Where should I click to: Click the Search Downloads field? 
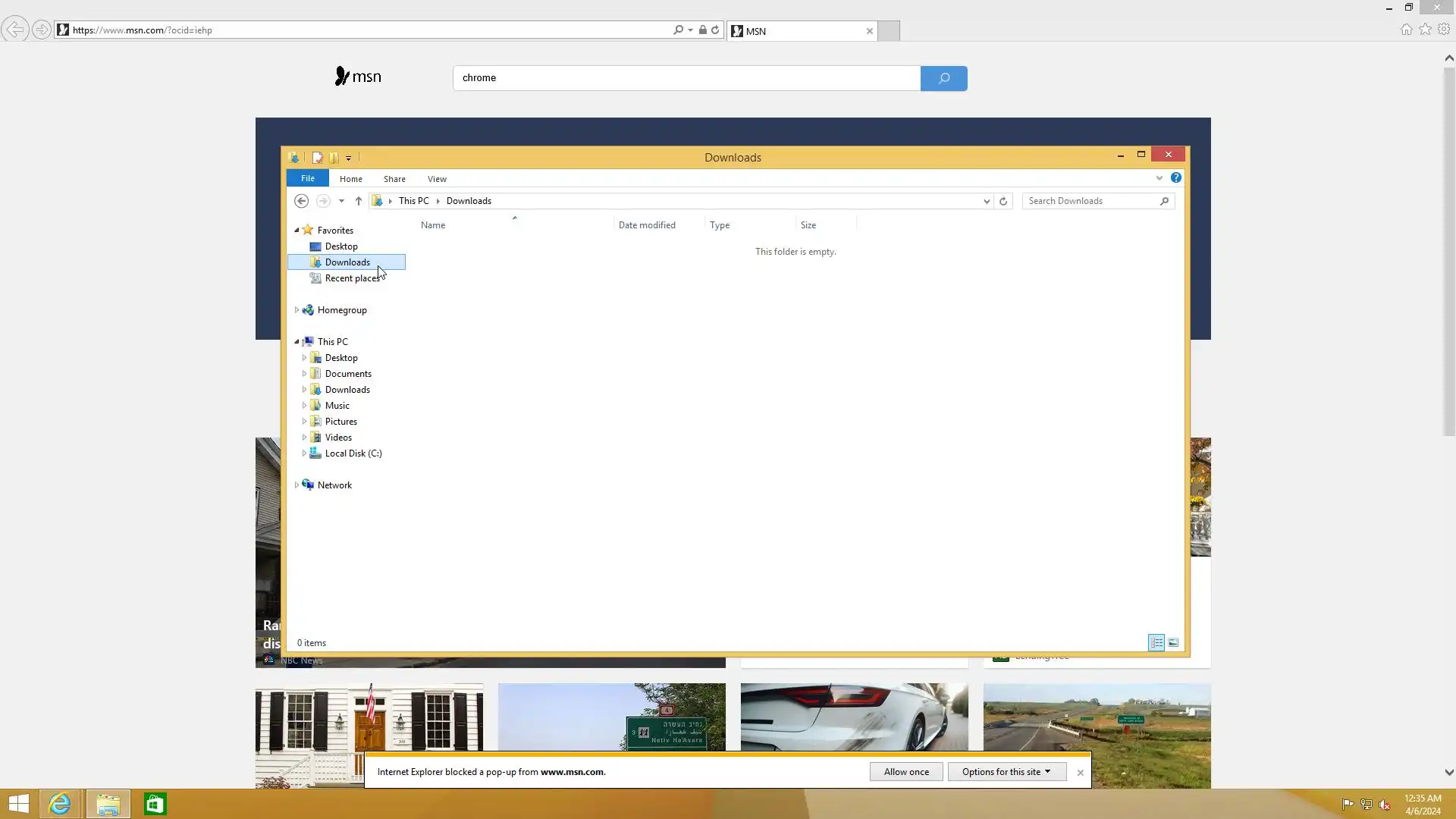point(1090,201)
